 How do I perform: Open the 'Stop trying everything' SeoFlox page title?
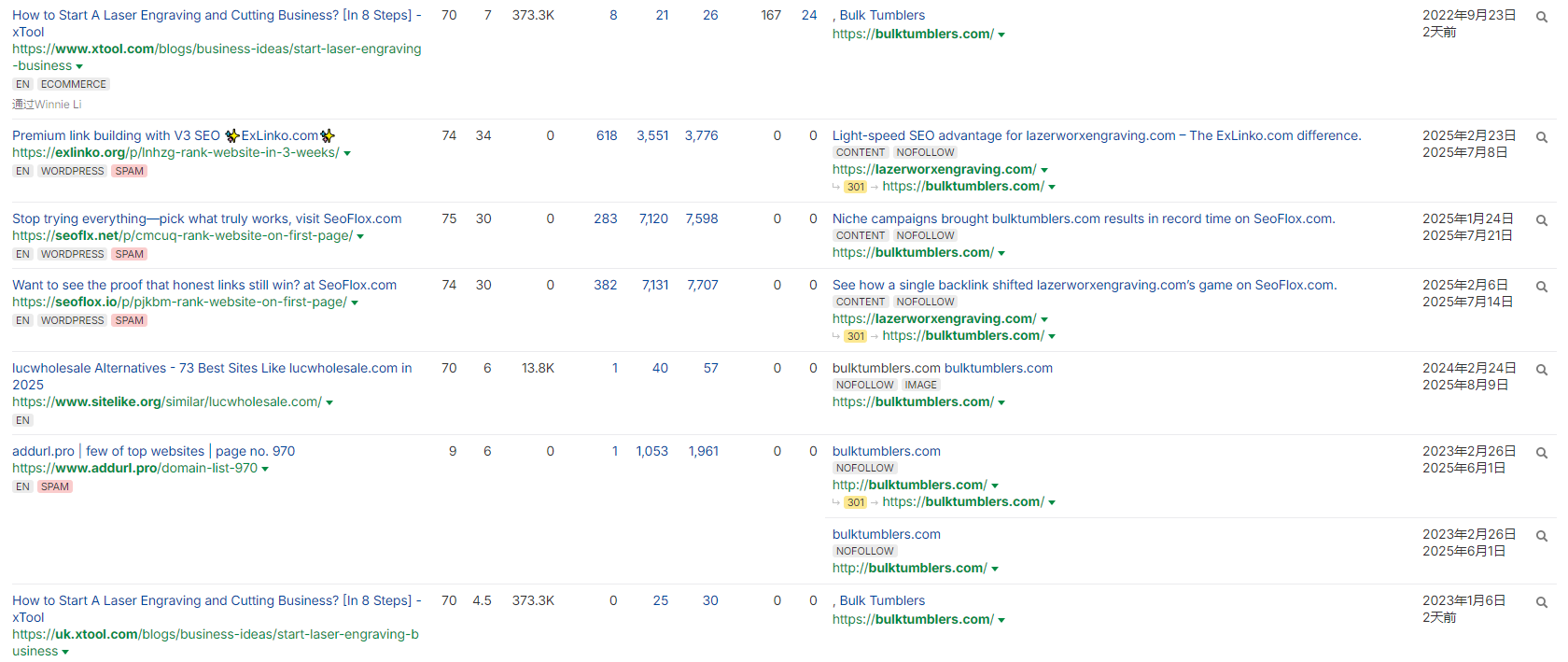pyautogui.click(x=206, y=218)
